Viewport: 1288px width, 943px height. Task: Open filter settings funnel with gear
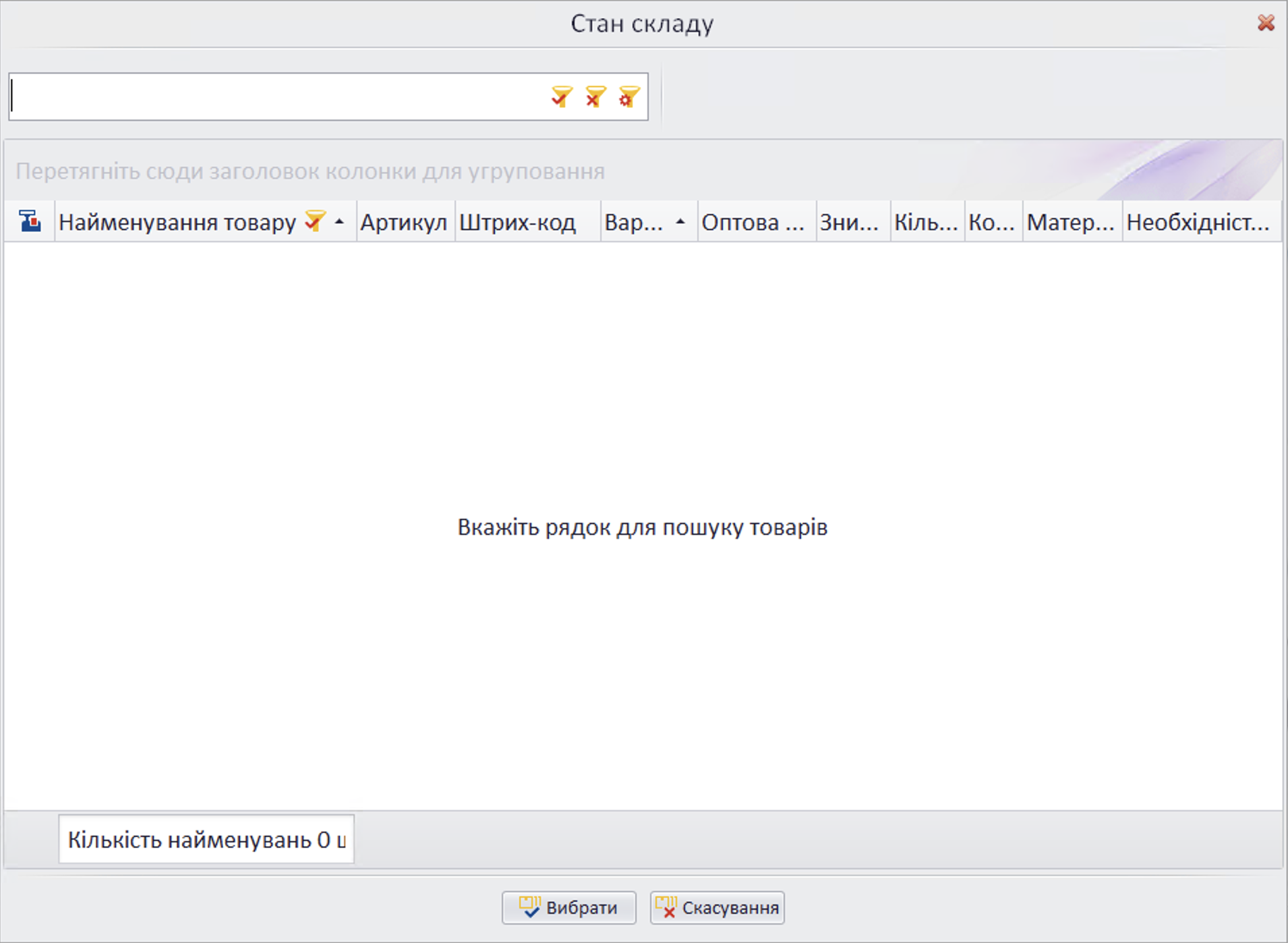tap(628, 96)
